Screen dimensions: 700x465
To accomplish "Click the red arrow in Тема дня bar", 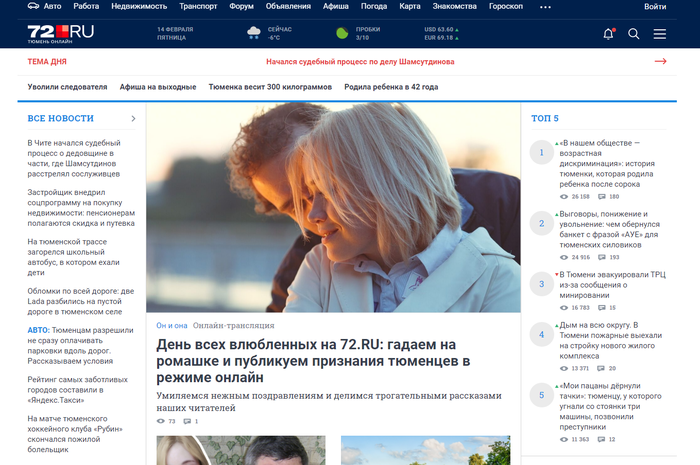I will pos(660,61).
